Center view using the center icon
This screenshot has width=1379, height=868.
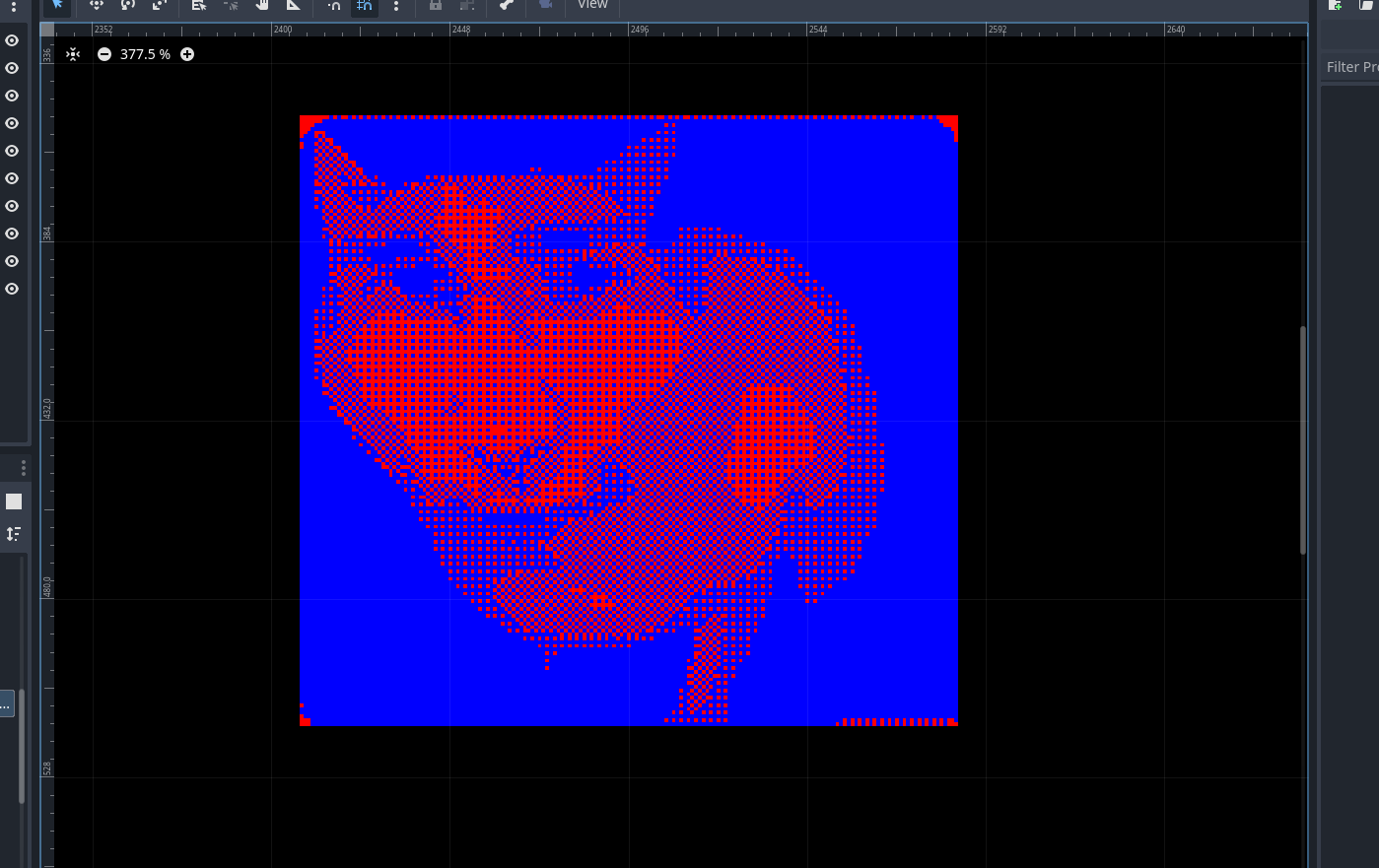pos(73,54)
